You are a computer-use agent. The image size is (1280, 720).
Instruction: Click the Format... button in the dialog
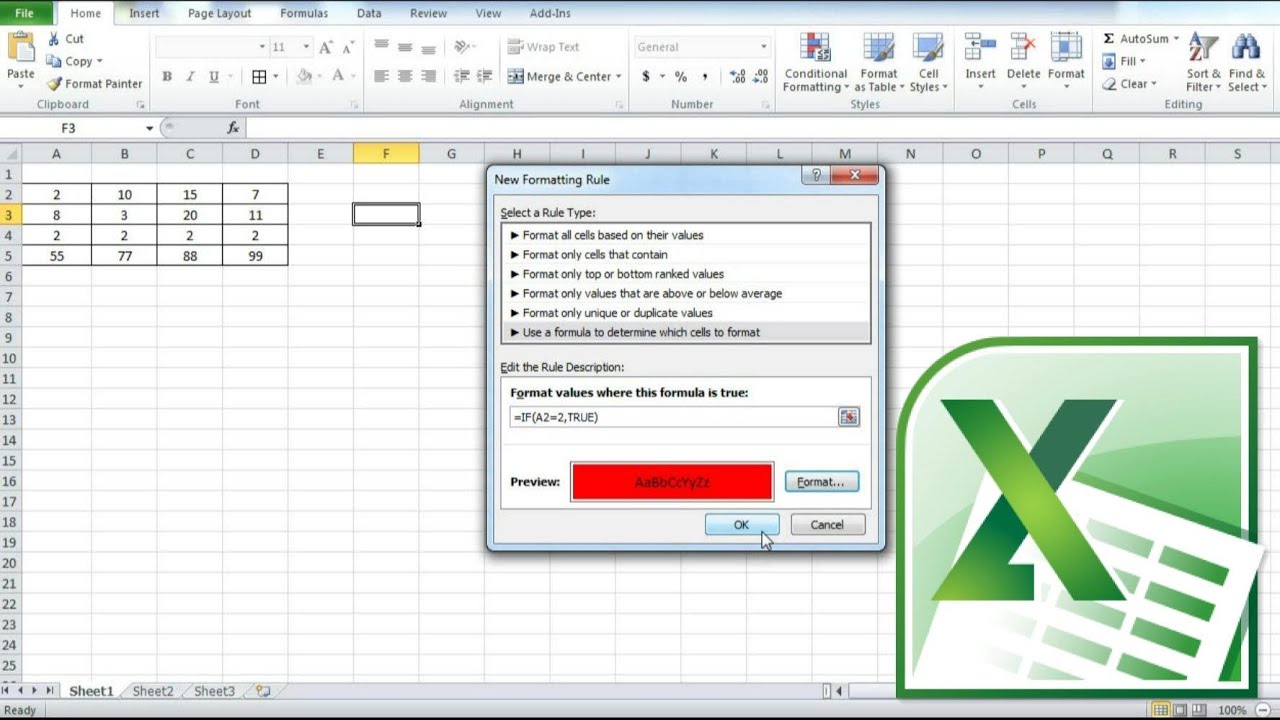(x=821, y=482)
